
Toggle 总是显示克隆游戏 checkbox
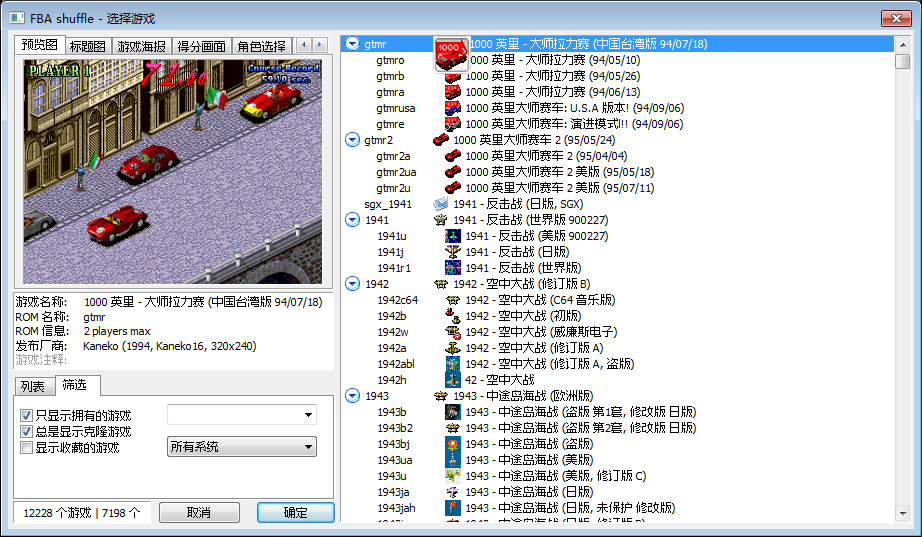[26, 432]
